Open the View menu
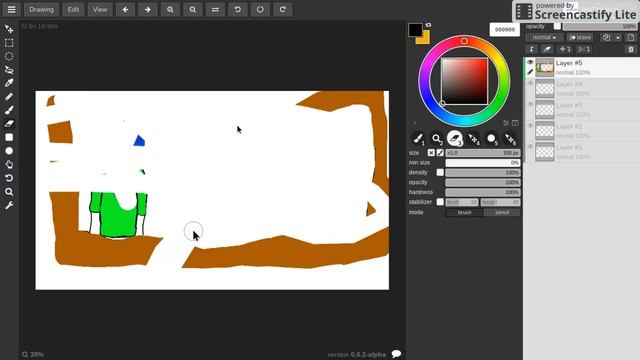Image resolution: width=640 pixels, height=360 pixels. [x=100, y=9]
